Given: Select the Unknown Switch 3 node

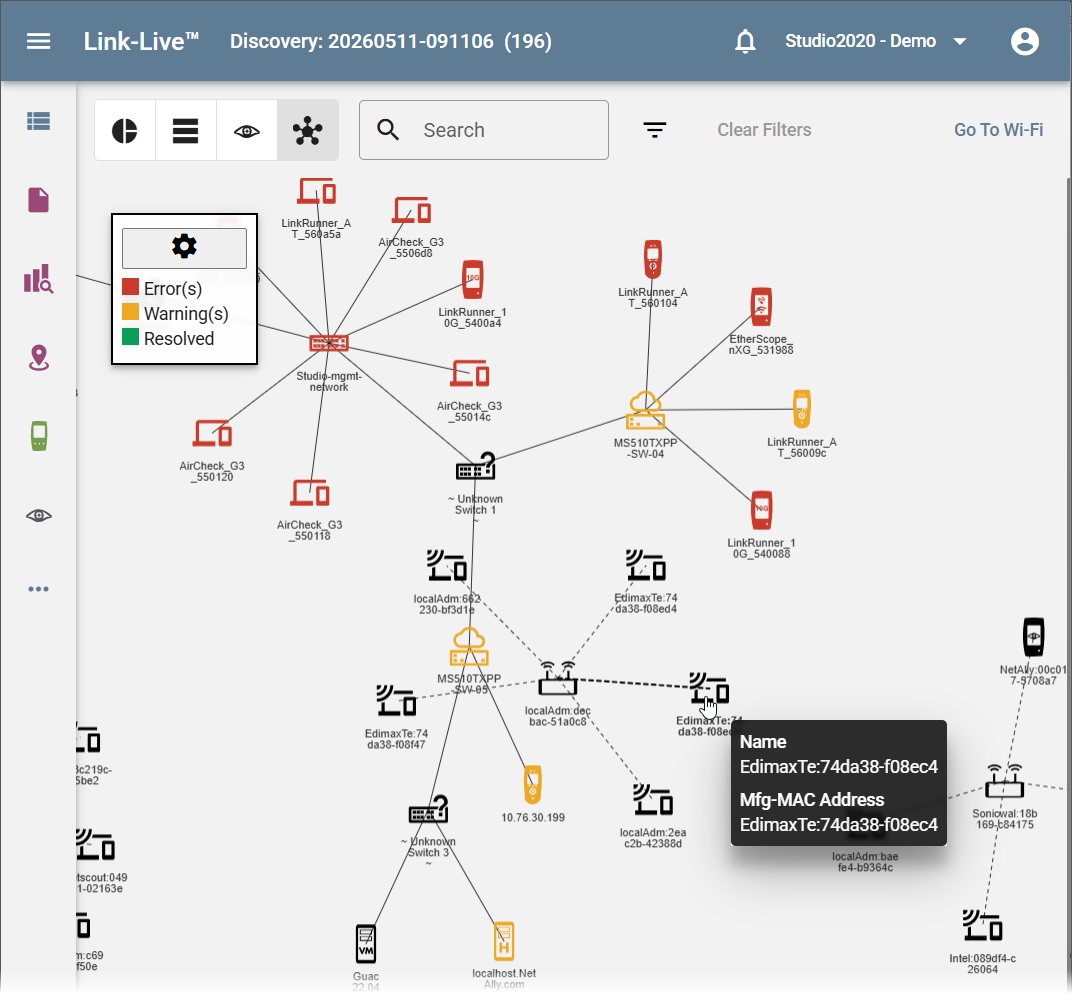Looking at the screenshot, I should point(429,810).
